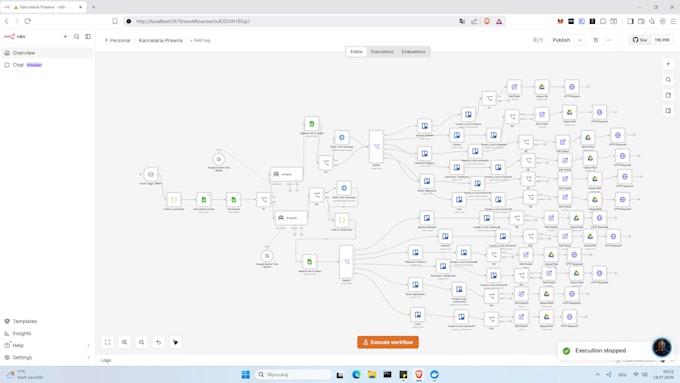The width and height of the screenshot is (680, 383).
Task: Bookmark this page in the browser
Action: (115, 21)
